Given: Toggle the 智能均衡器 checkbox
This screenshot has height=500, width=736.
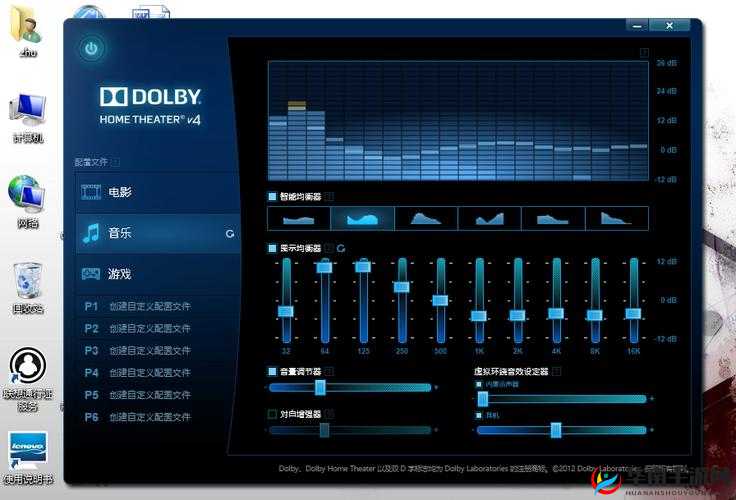Looking at the screenshot, I should pos(273,197).
